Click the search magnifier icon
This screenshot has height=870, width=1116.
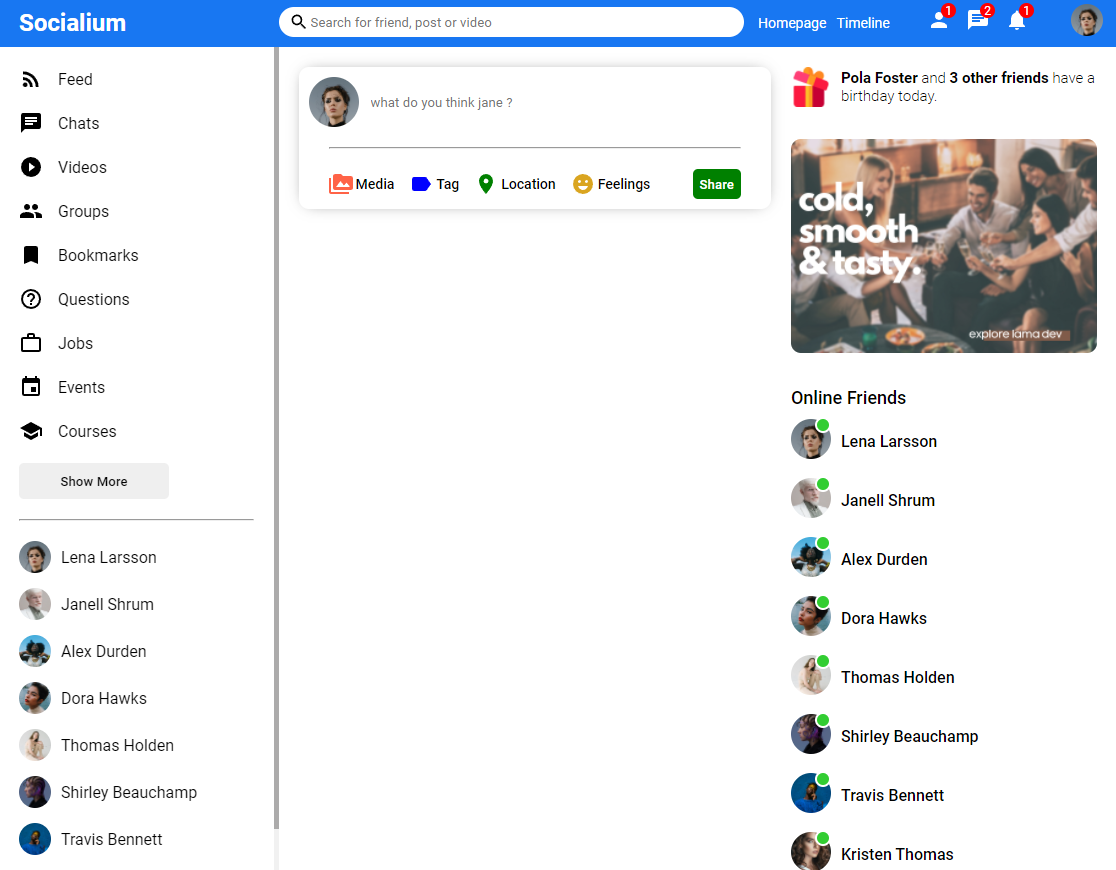[x=298, y=22]
